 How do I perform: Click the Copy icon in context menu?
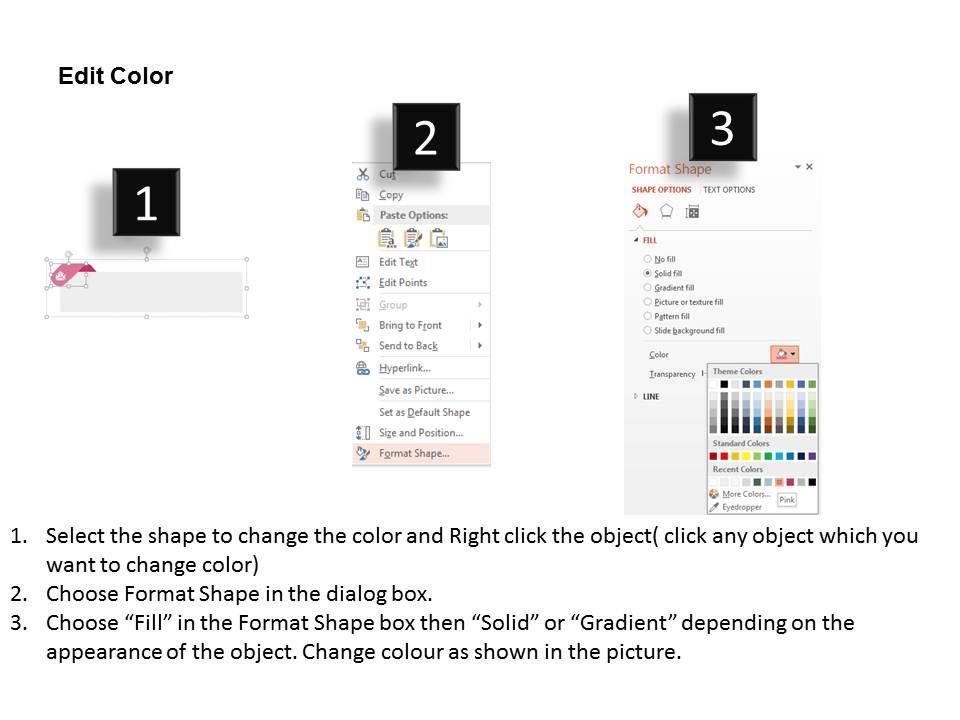362,195
